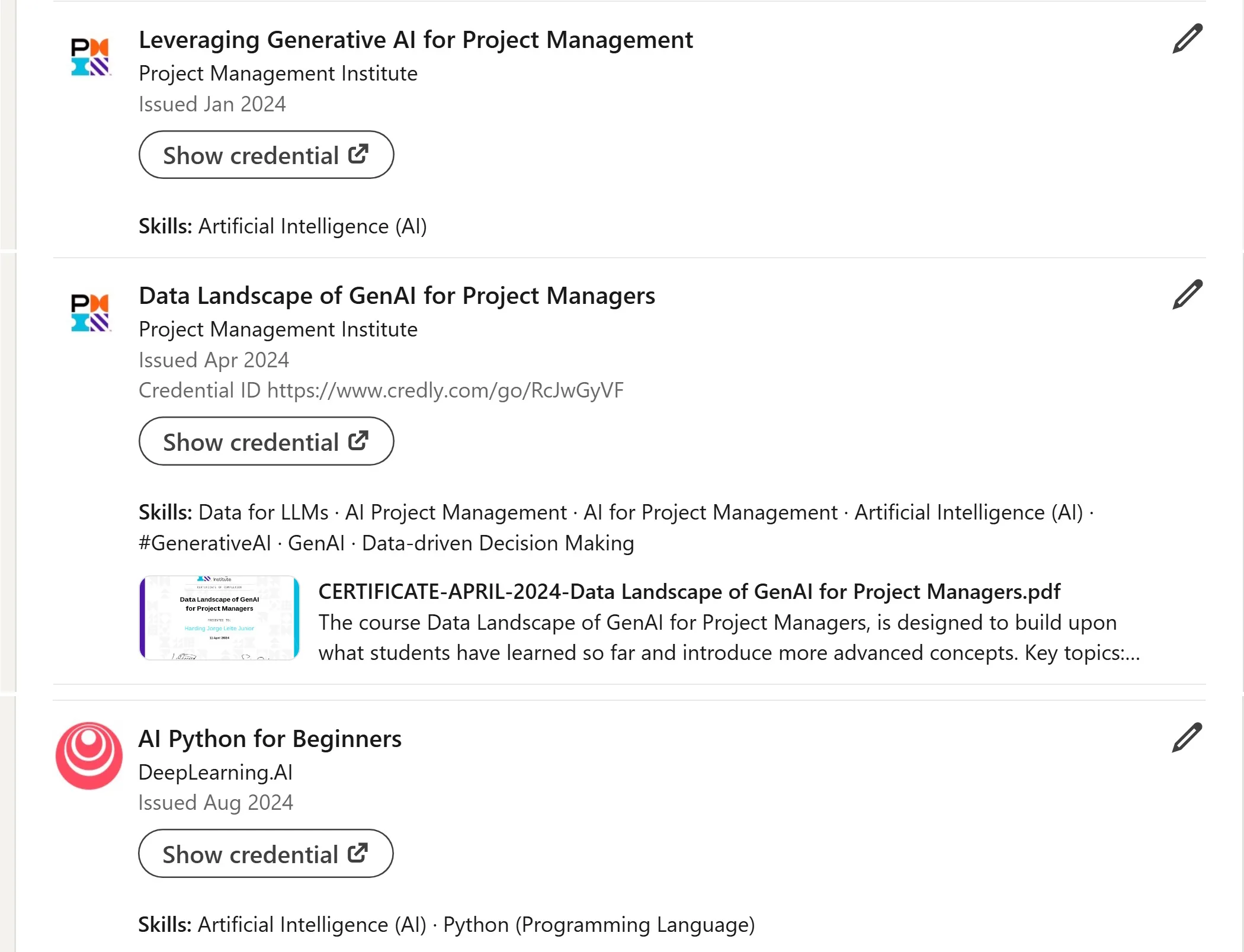The width and height of the screenshot is (1244, 952).
Task: Edit the Leveraging Generative AI certification entry
Action: (x=1187, y=39)
